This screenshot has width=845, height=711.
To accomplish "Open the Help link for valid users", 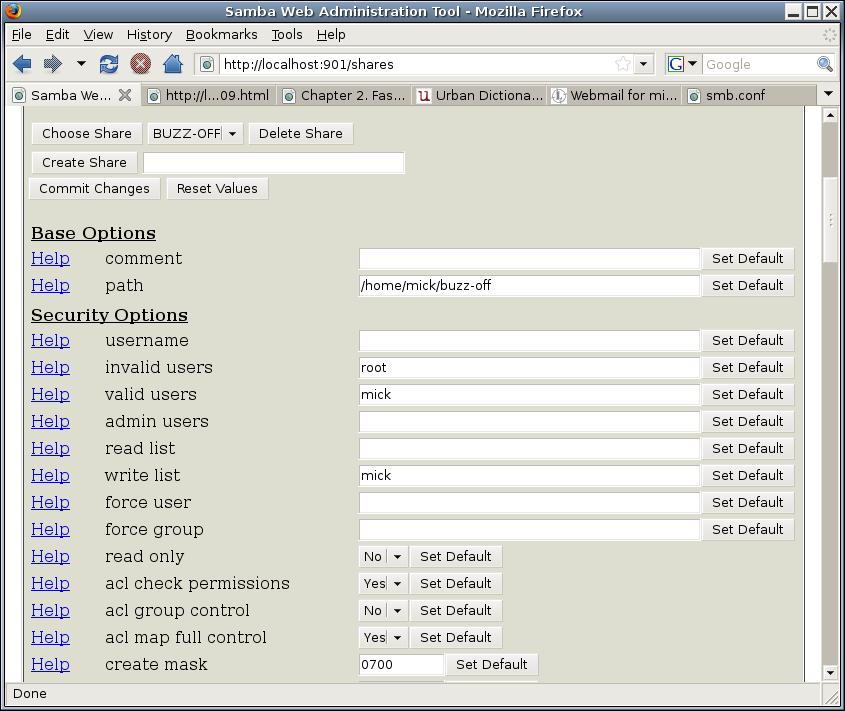I will 50,394.
